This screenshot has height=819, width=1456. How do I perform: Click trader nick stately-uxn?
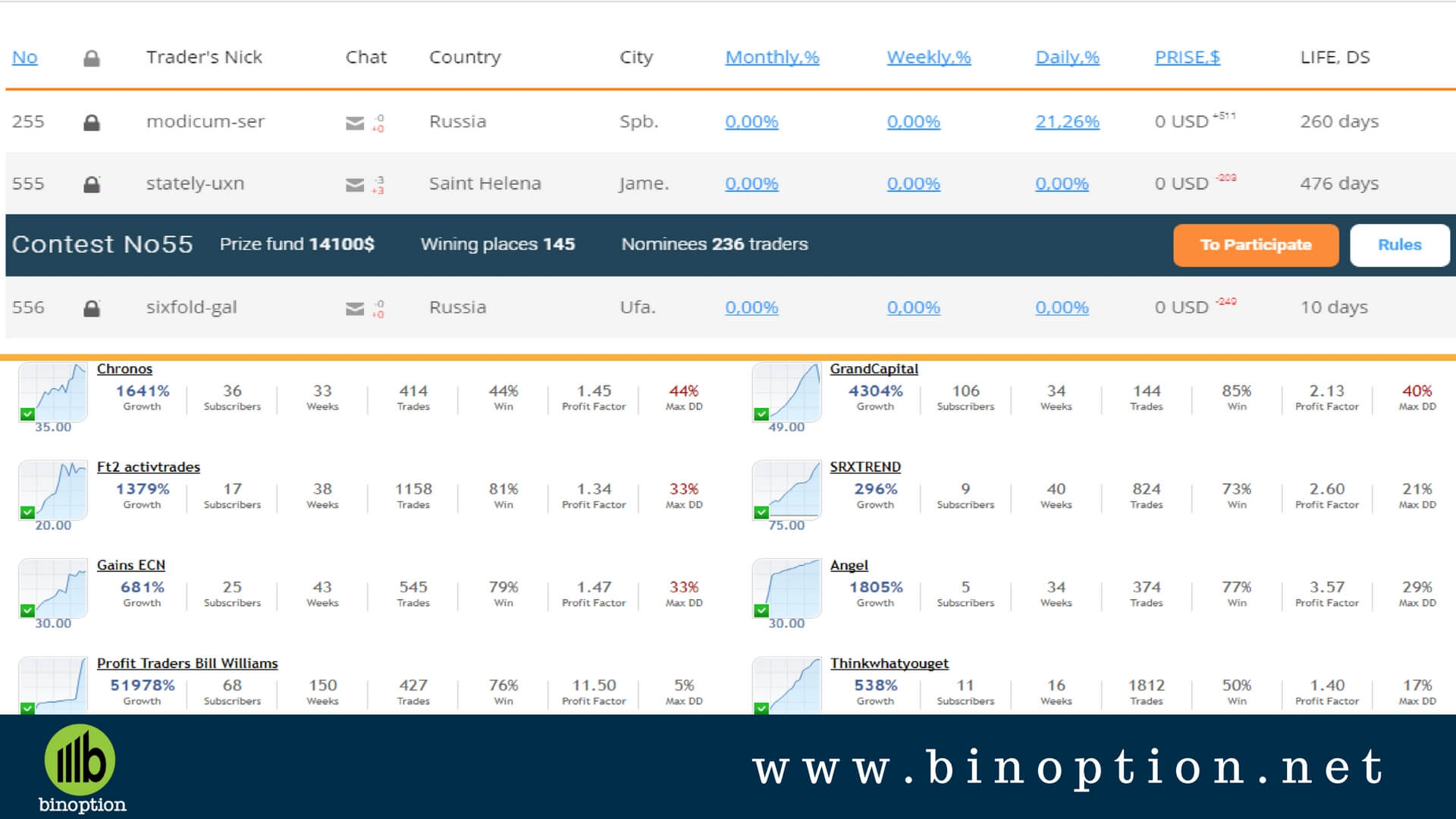(195, 184)
